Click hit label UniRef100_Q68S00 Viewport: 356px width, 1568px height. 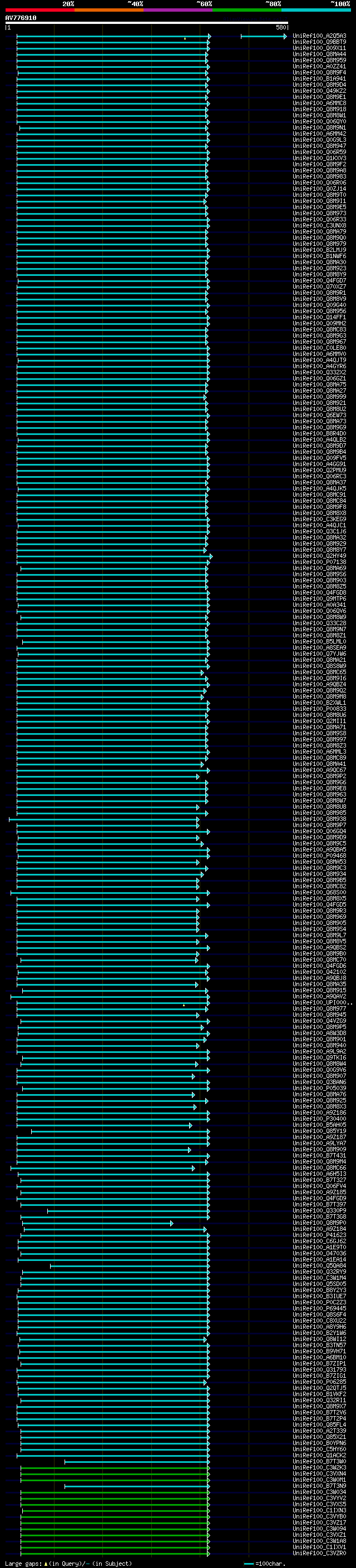tap(319, 892)
